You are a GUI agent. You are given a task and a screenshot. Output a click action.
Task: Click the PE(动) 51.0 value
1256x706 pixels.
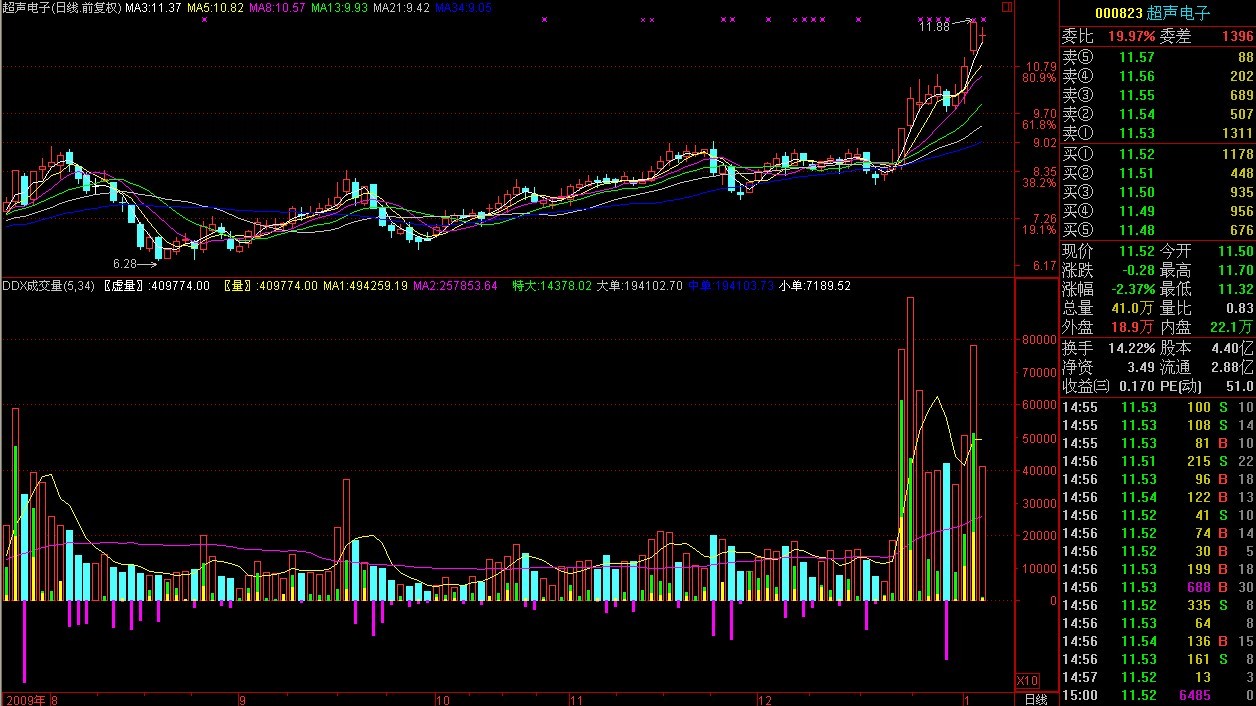[1239, 387]
